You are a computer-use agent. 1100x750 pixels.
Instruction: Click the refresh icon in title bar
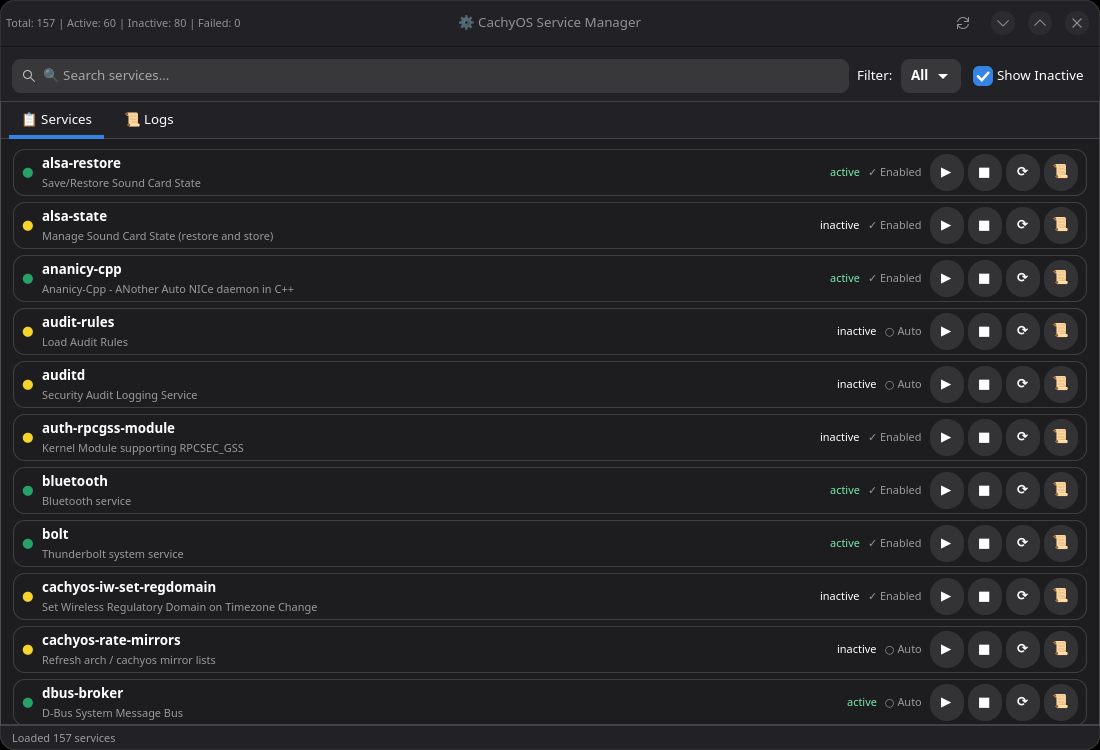click(x=963, y=23)
